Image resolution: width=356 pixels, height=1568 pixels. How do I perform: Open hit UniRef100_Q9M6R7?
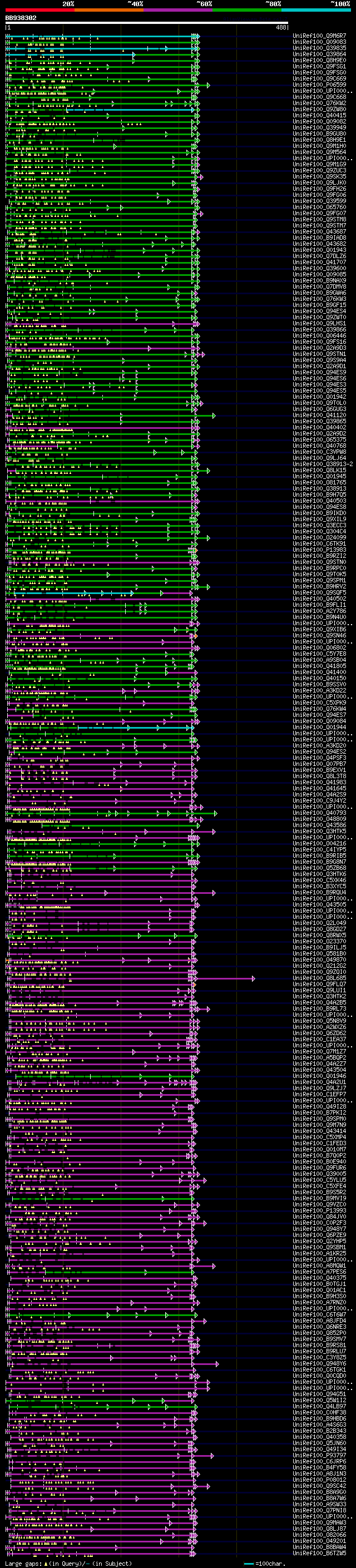tap(319, 36)
